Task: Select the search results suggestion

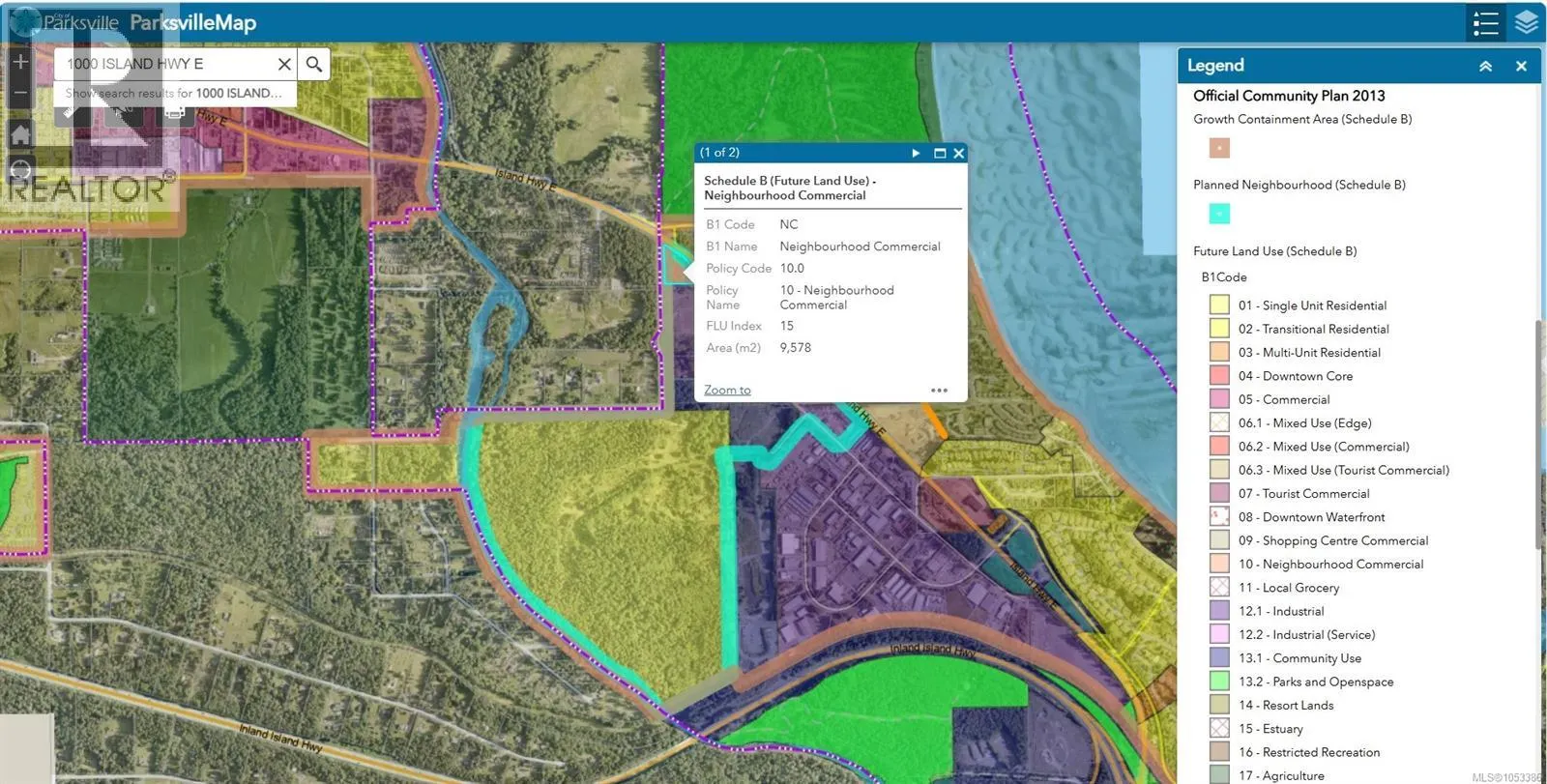Action: pyautogui.click(x=174, y=93)
